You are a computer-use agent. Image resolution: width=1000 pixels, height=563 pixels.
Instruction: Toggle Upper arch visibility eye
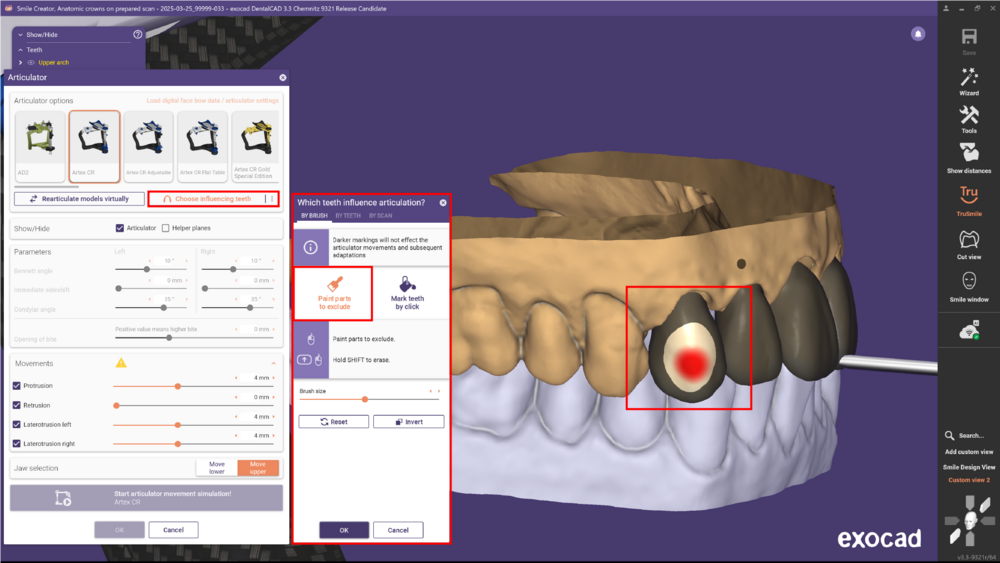pyautogui.click(x=31, y=62)
